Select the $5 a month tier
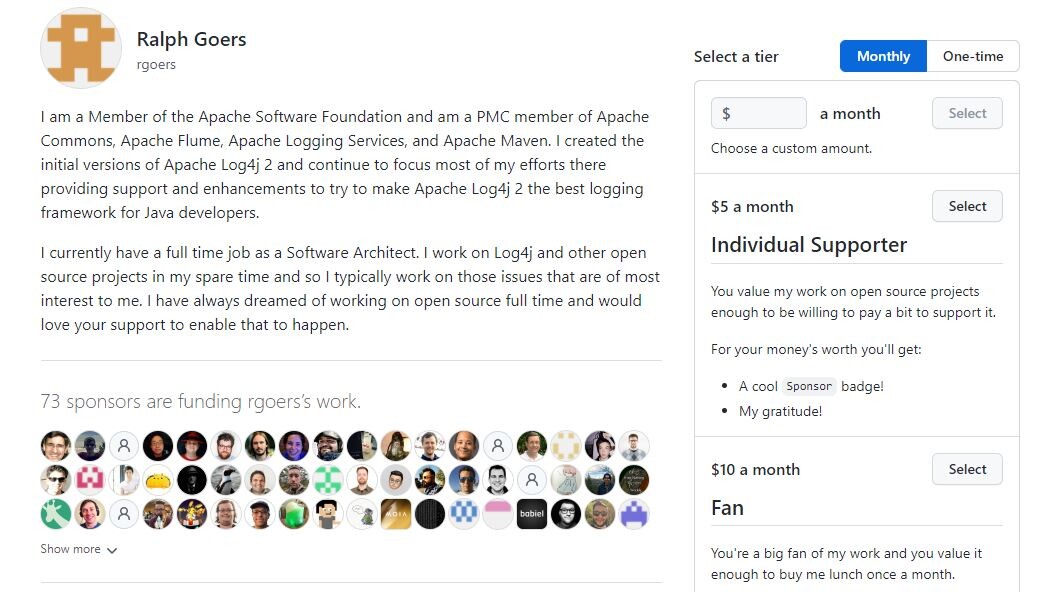The height and width of the screenshot is (592, 1053). (967, 206)
